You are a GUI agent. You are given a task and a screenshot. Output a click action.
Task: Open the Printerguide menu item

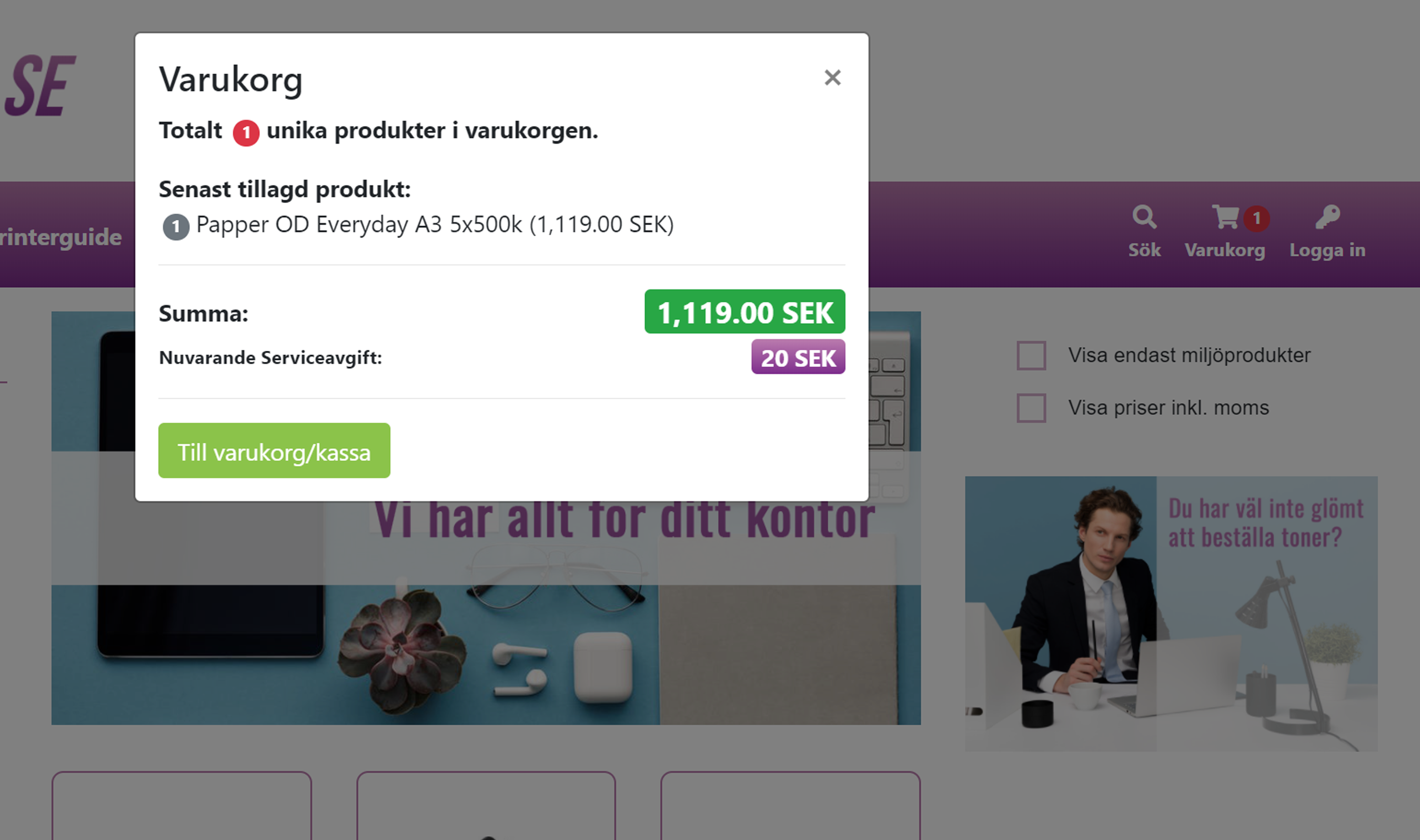[x=61, y=237]
